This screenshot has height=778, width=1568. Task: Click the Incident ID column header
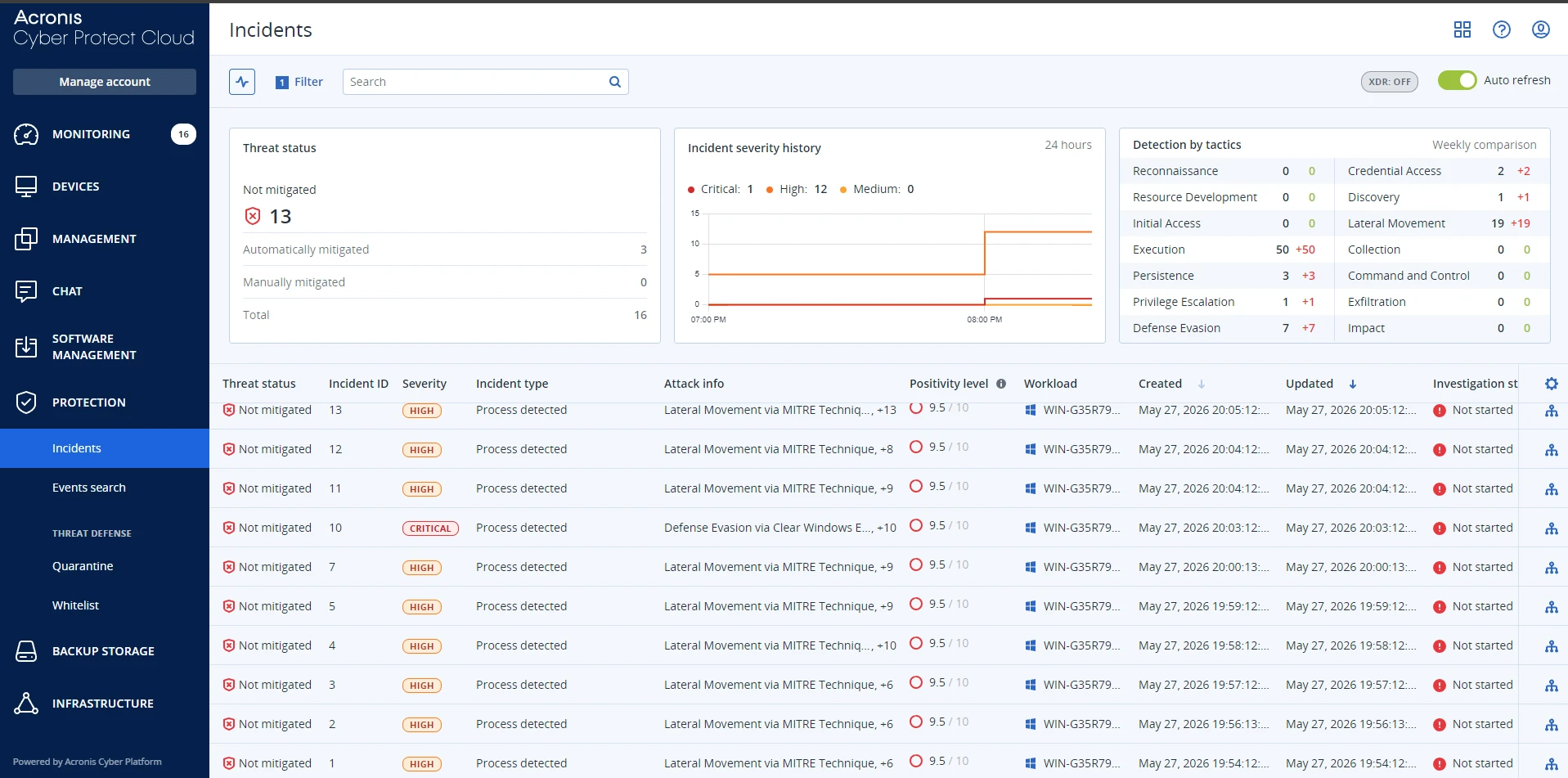(358, 384)
